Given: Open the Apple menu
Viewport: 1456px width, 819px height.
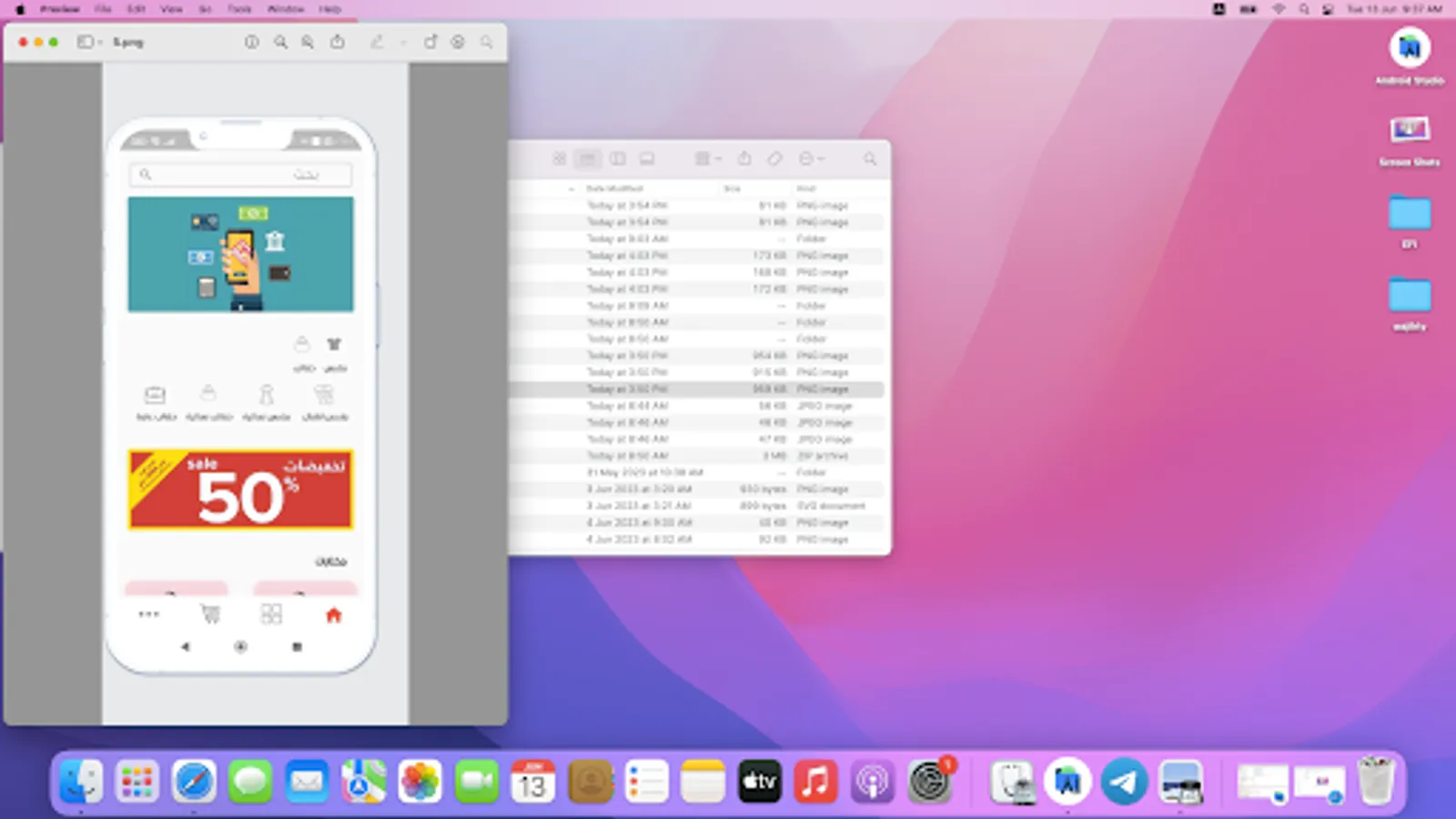Looking at the screenshot, I should pyautogui.click(x=19, y=9).
